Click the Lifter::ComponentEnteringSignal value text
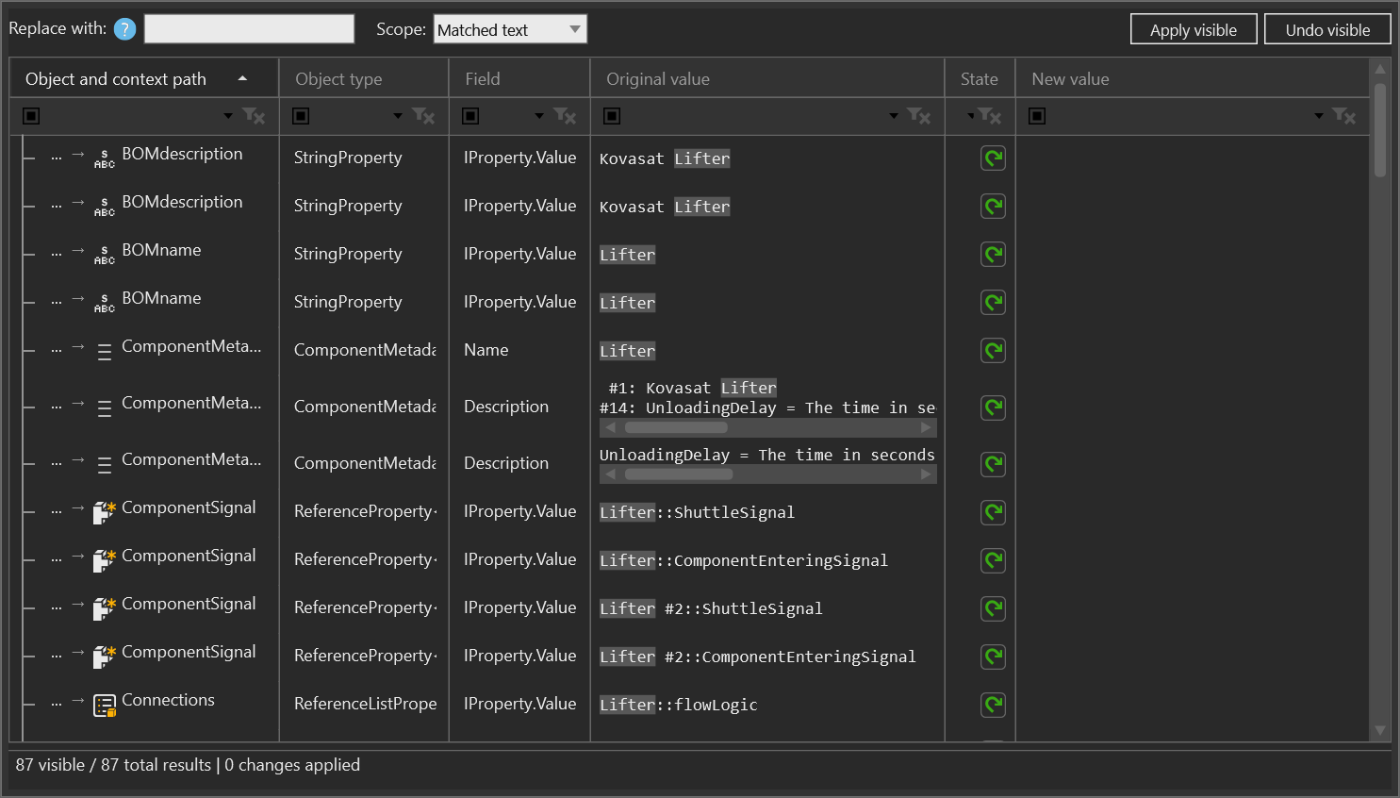This screenshot has width=1400, height=798. click(744, 560)
